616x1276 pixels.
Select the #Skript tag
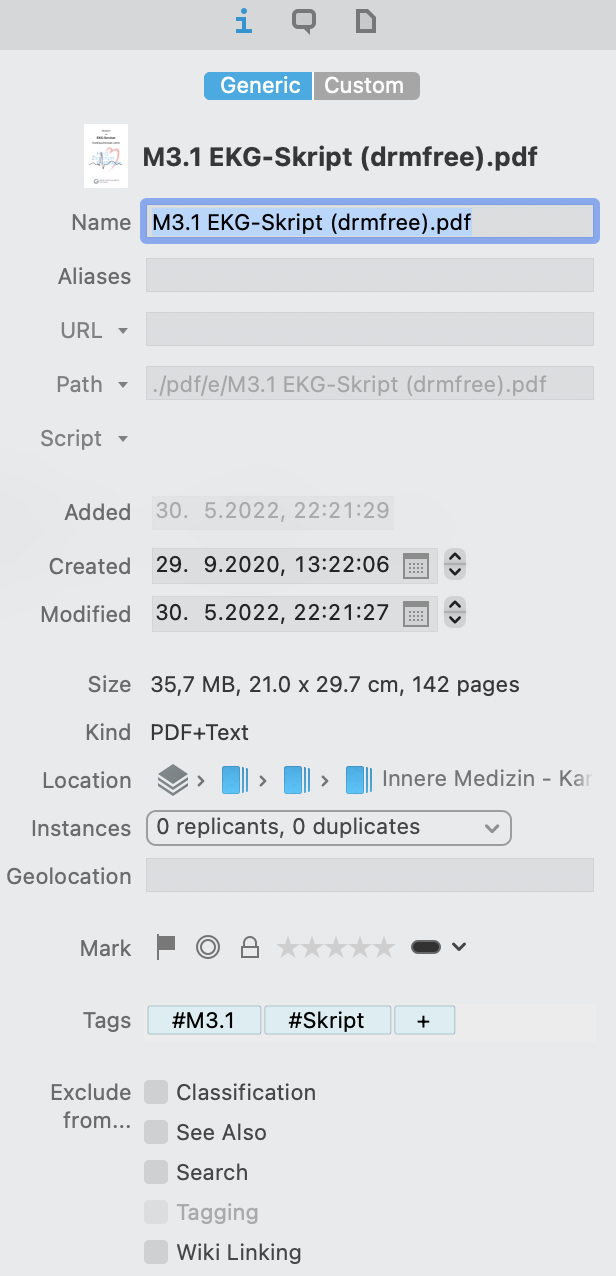click(327, 1020)
